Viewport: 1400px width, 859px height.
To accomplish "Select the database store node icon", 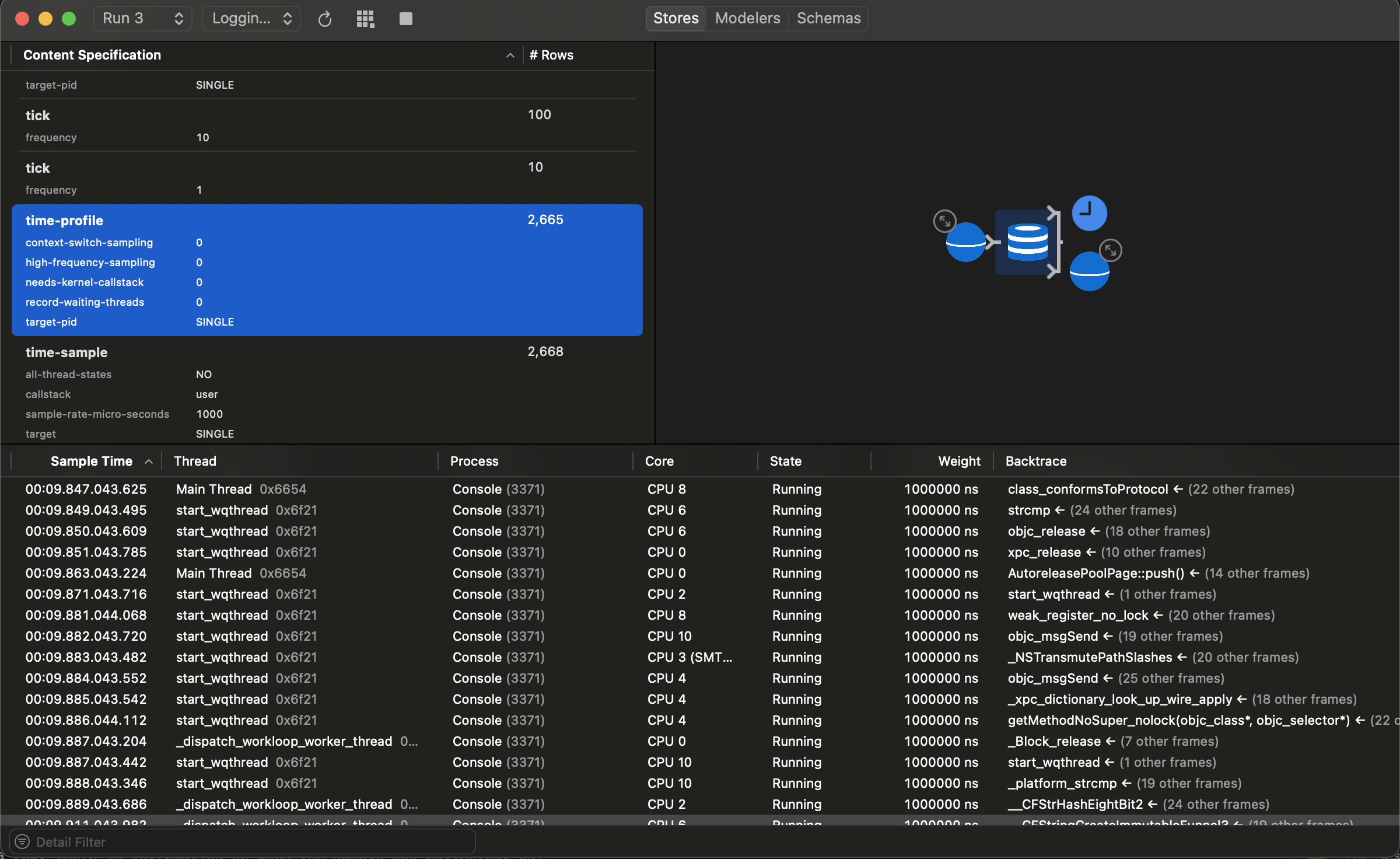I will click(1027, 242).
